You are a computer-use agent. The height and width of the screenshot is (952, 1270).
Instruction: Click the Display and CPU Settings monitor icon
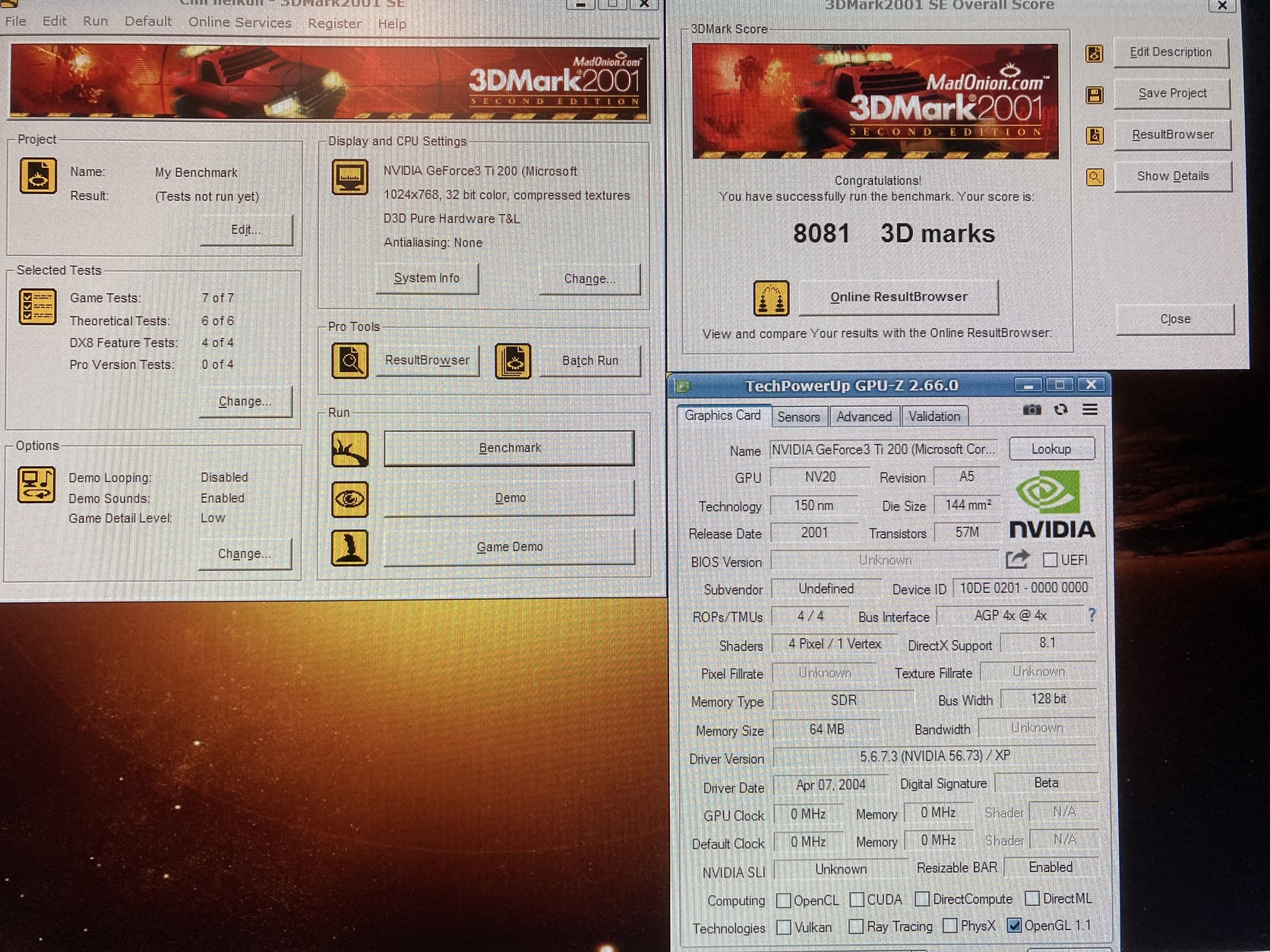[350, 178]
